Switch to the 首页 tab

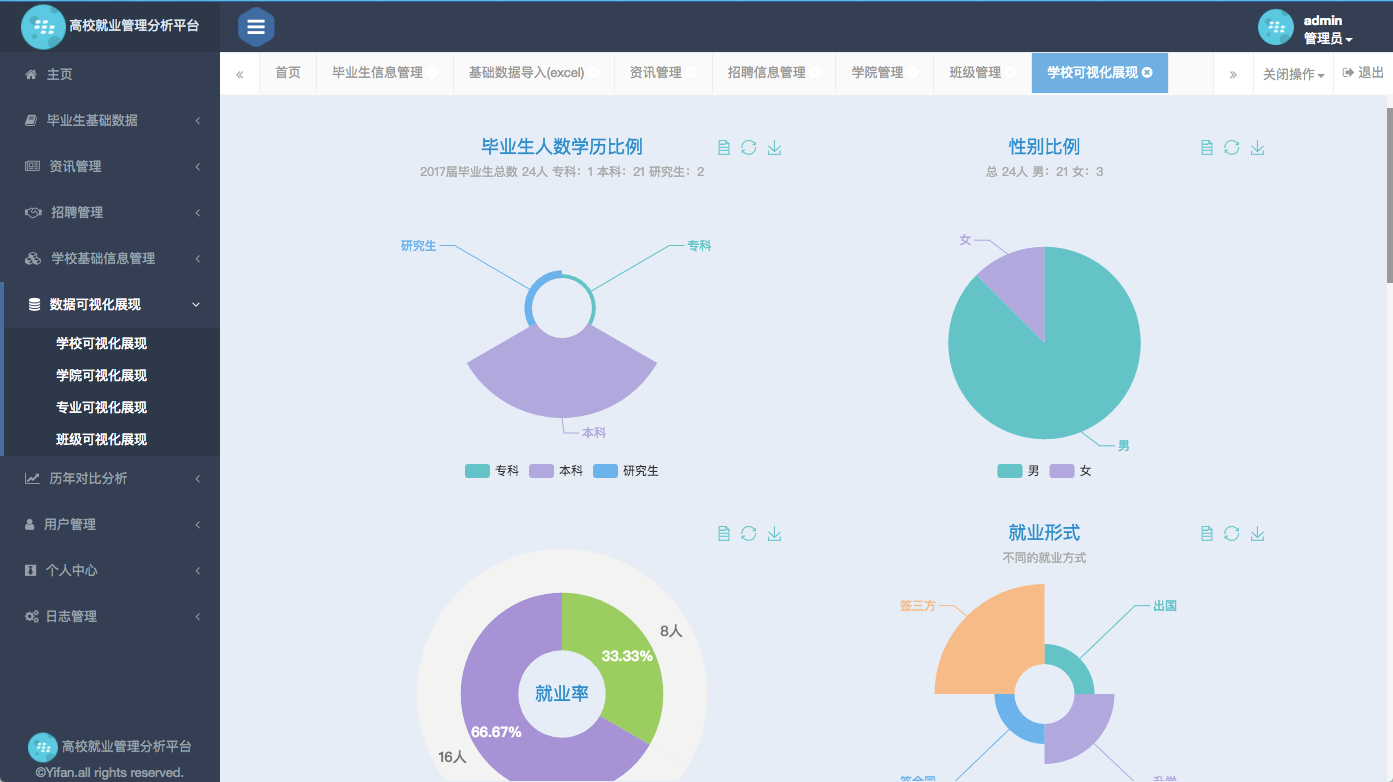click(x=288, y=73)
